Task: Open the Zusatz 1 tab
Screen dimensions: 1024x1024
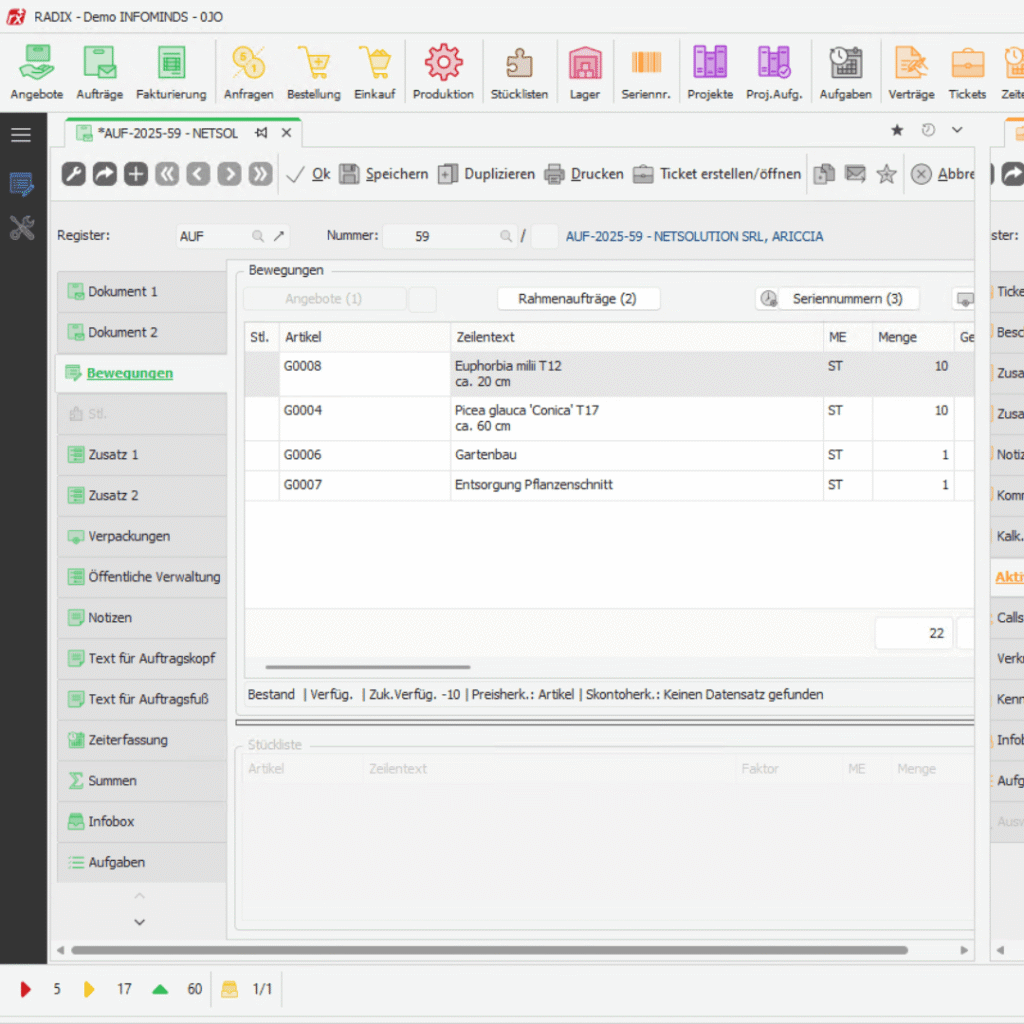Action: pyautogui.click(x=142, y=455)
